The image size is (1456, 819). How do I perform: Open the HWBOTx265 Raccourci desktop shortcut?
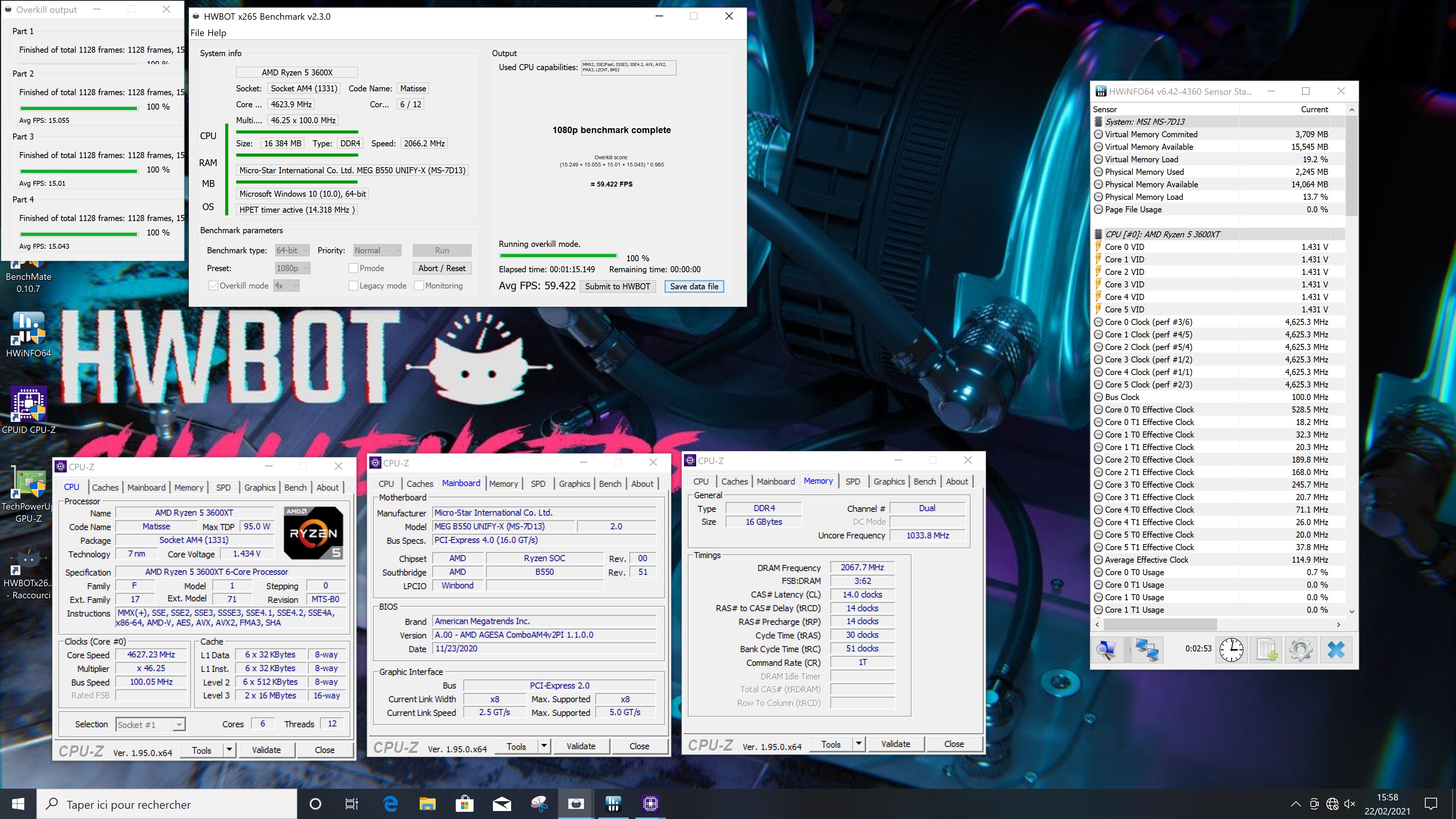pos(28,572)
